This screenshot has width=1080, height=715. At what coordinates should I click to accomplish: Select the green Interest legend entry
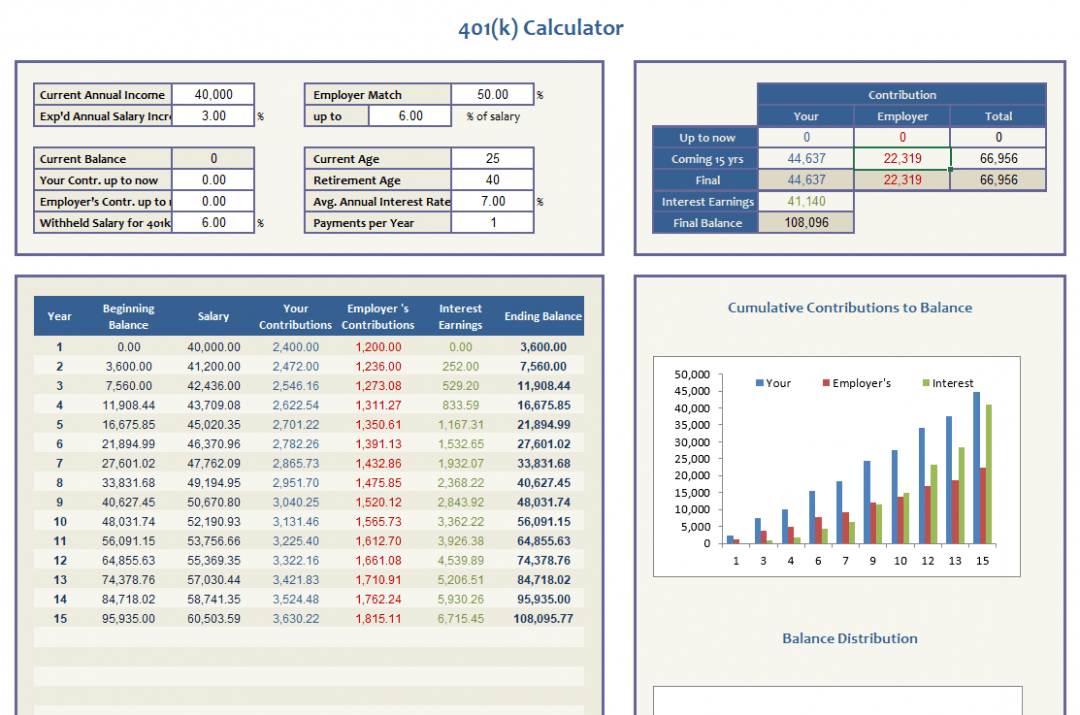coord(948,383)
